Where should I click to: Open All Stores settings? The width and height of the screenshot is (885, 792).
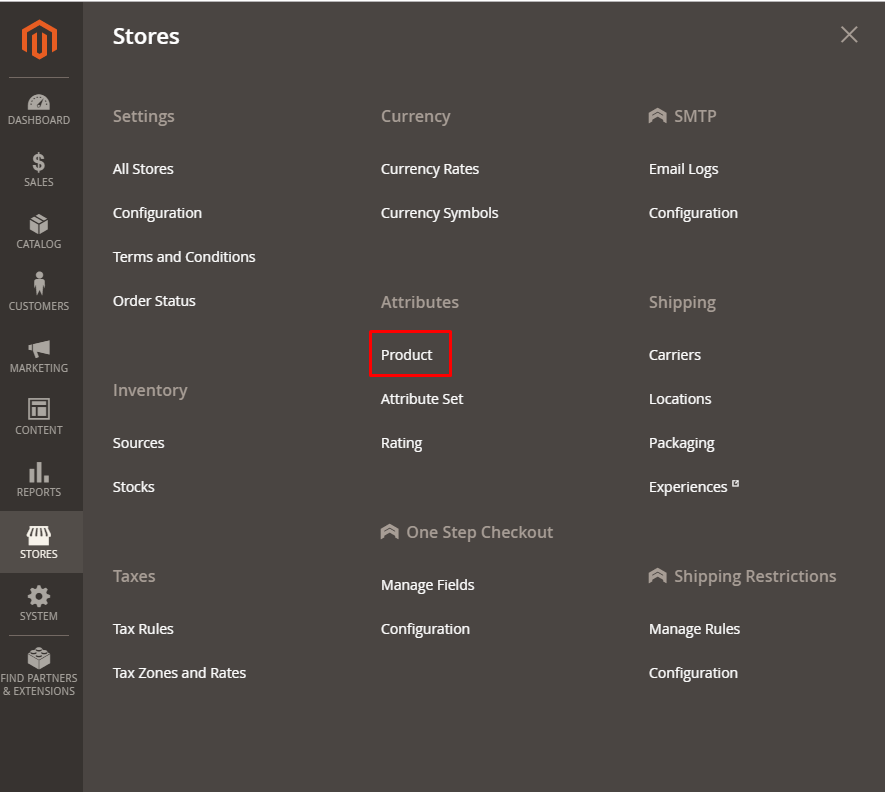pyautogui.click(x=143, y=169)
